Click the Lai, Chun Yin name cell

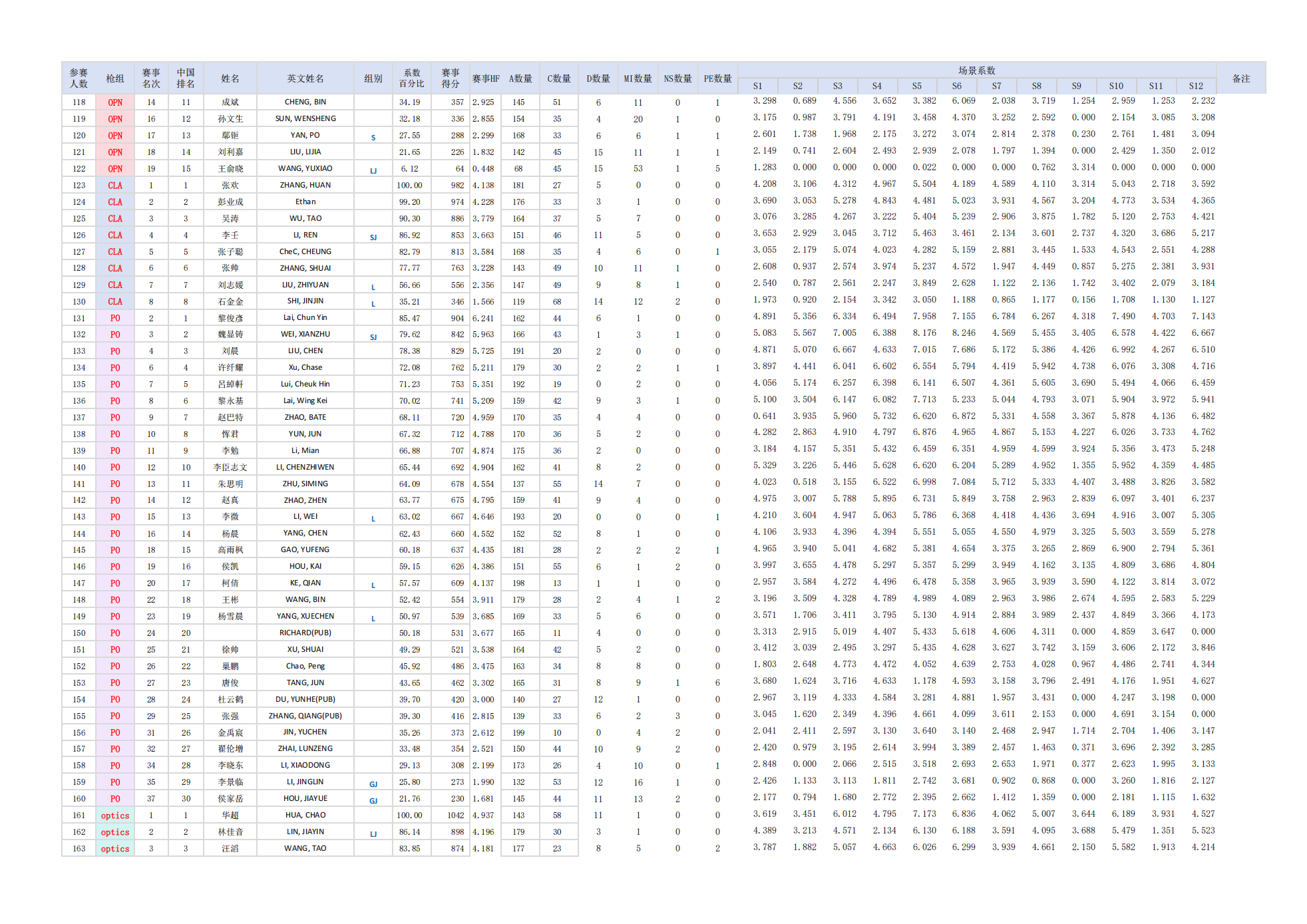click(x=305, y=317)
